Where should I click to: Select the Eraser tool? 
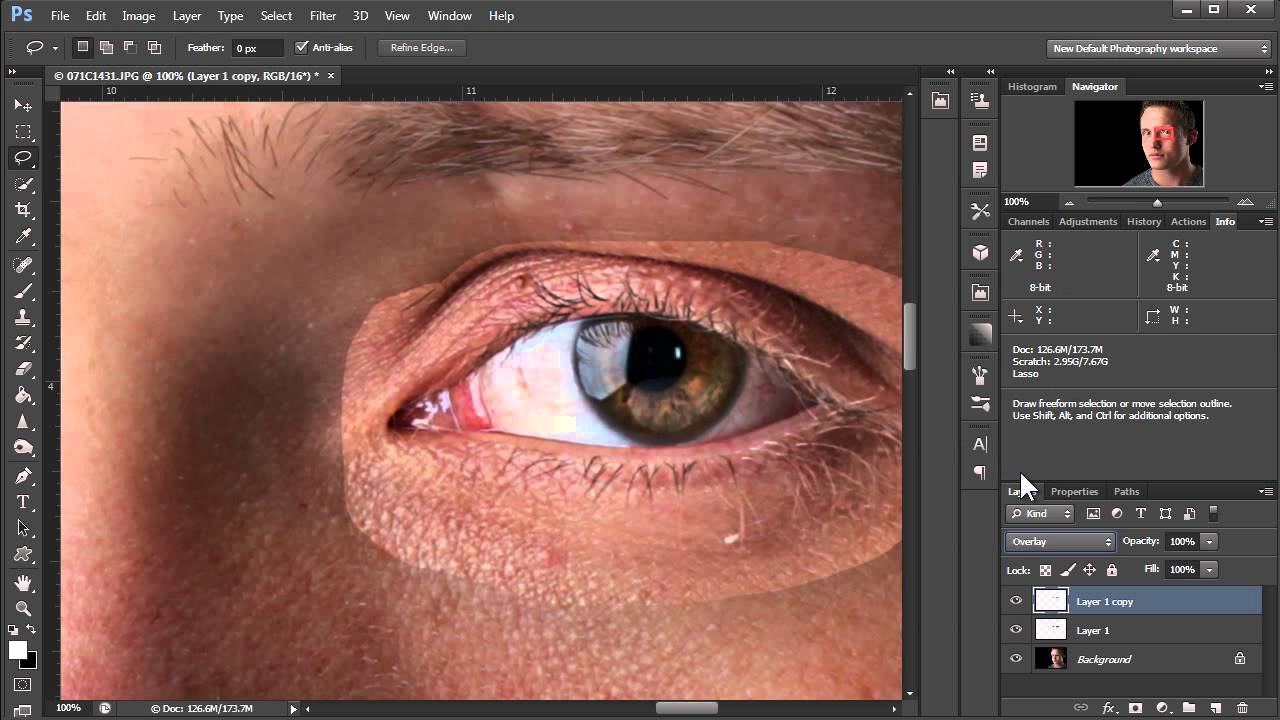pos(23,369)
